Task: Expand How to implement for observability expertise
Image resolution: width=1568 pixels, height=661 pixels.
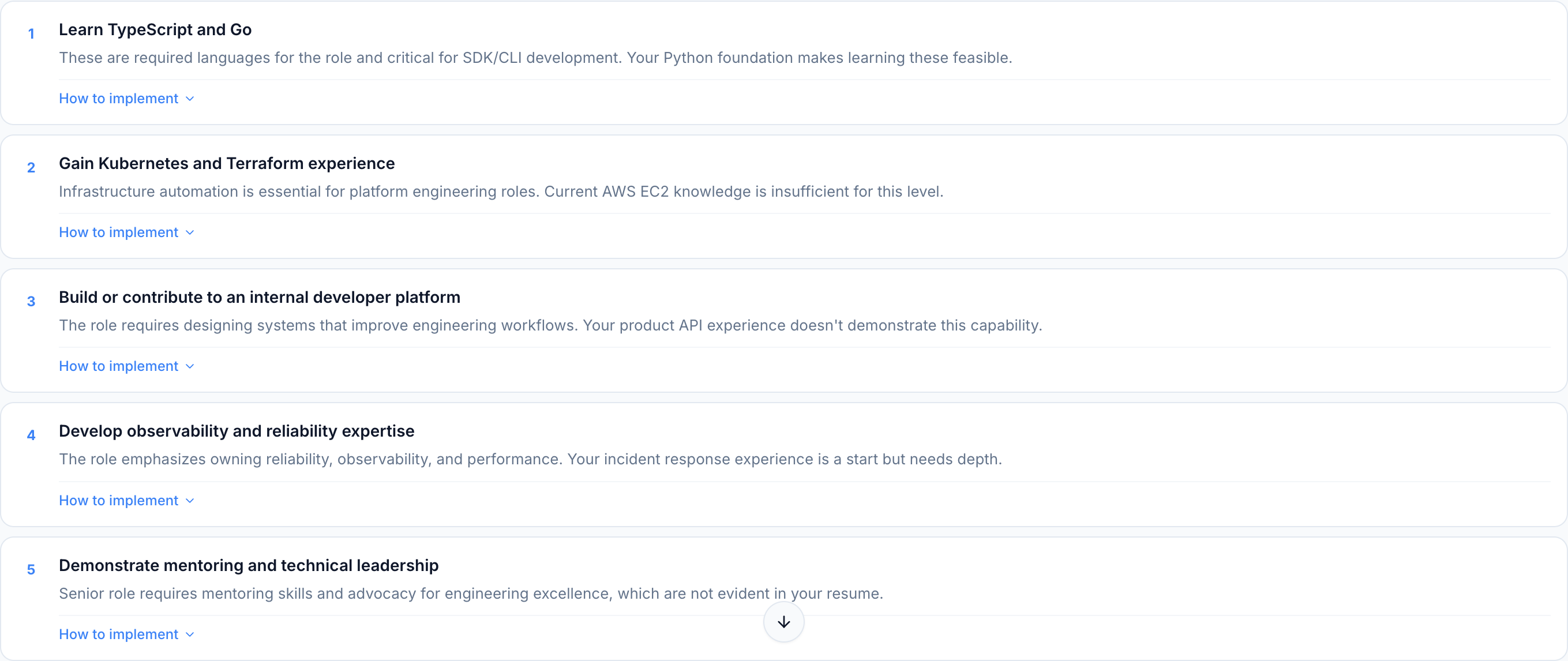Action: (119, 500)
